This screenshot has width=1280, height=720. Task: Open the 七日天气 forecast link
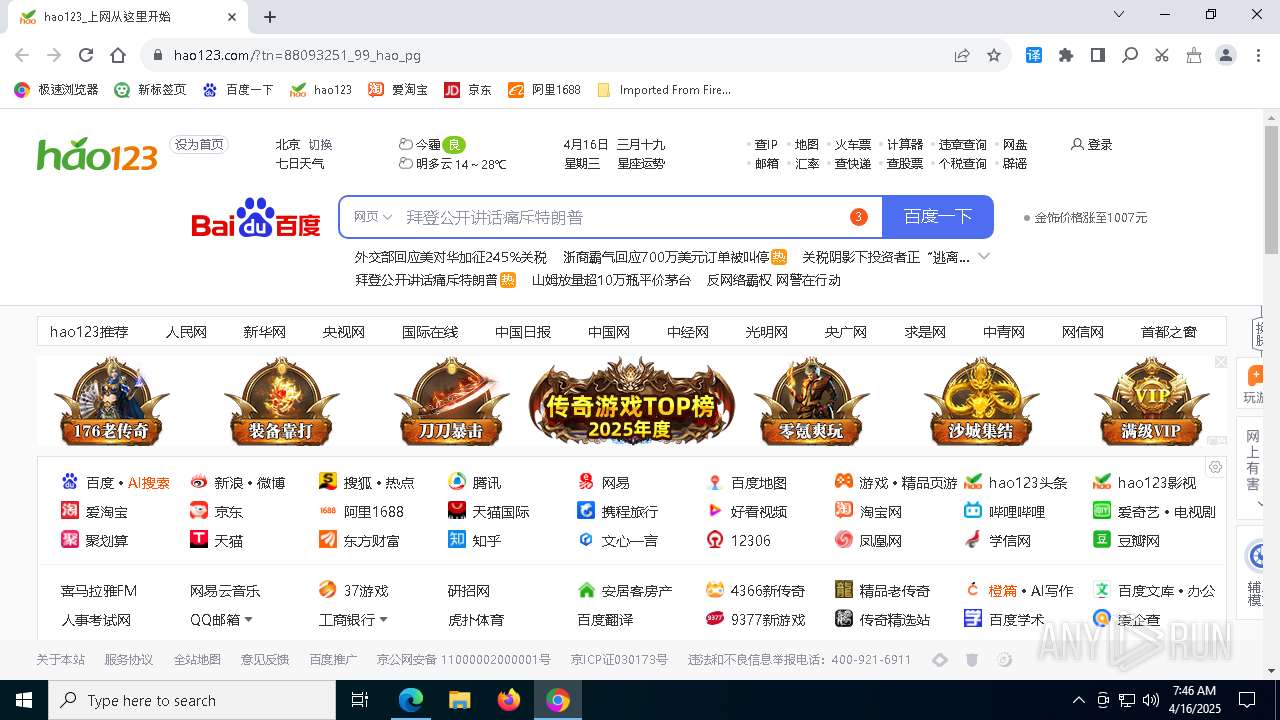[x=300, y=164]
